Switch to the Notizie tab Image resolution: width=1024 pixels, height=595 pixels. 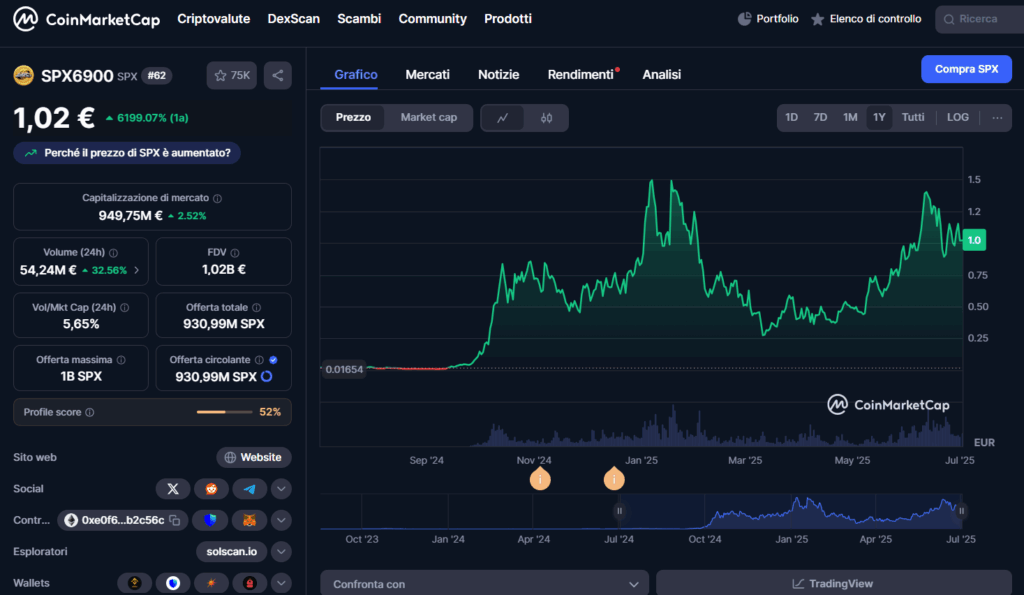pyautogui.click(x=498, y=74)
